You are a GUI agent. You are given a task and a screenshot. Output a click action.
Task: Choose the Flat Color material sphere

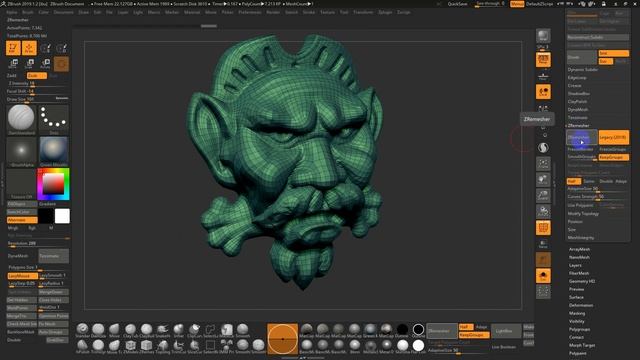click(418, 346)
